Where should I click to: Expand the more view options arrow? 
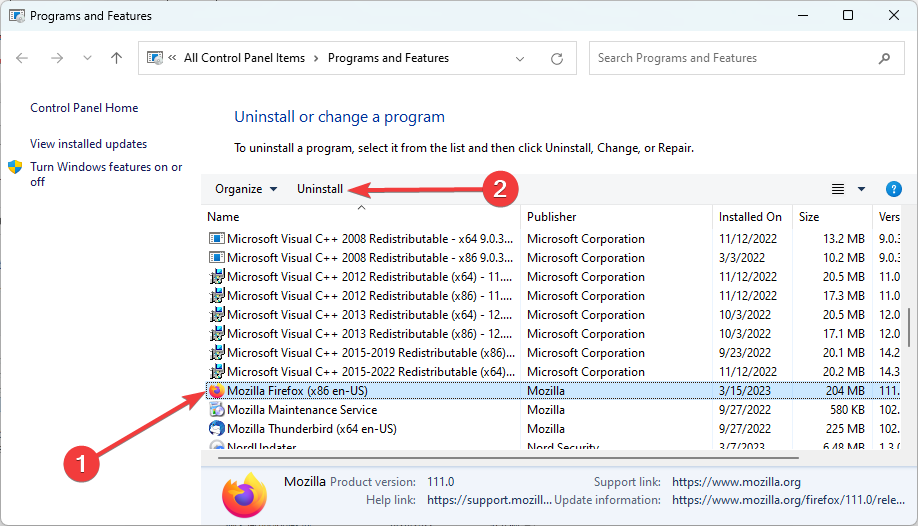tap(861, 189)
